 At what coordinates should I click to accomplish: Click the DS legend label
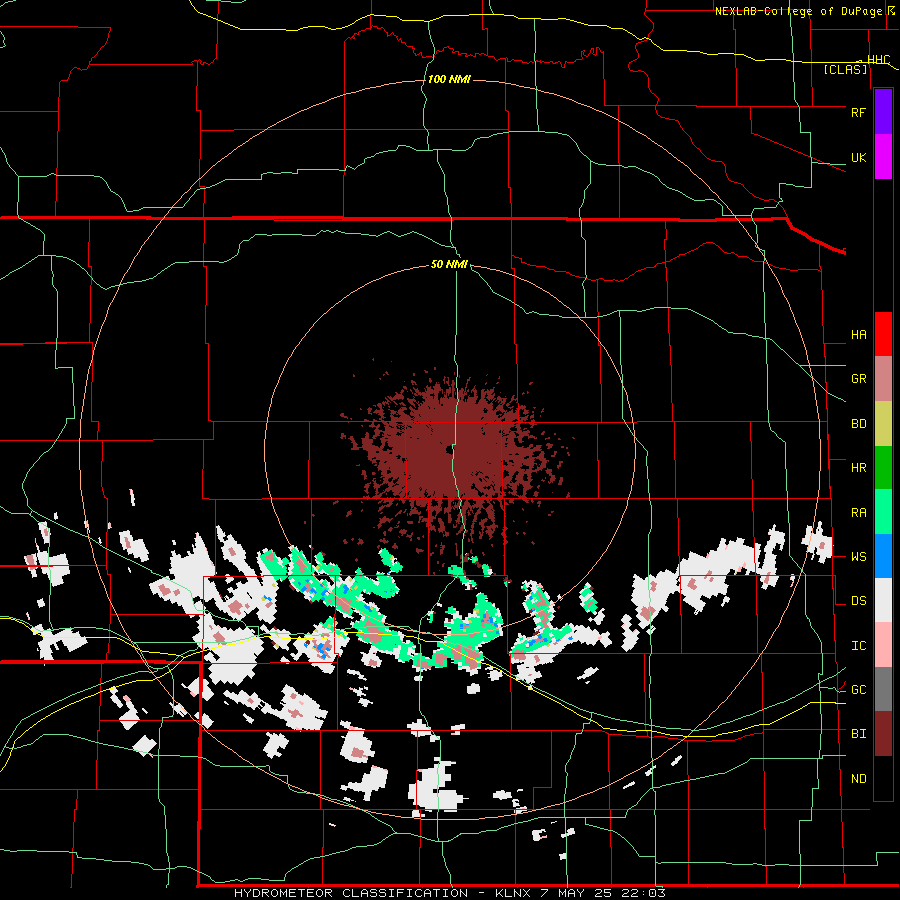click(858, 601)
